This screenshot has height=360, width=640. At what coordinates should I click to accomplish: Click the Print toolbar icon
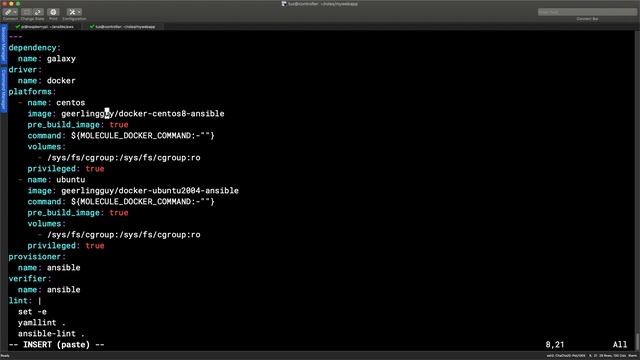53,12
